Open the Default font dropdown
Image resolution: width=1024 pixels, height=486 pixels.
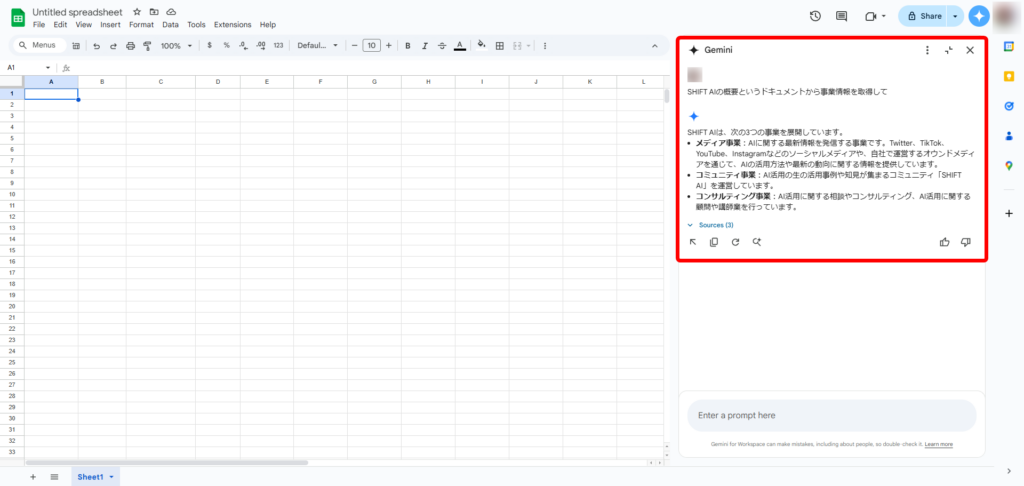(317, 46)
